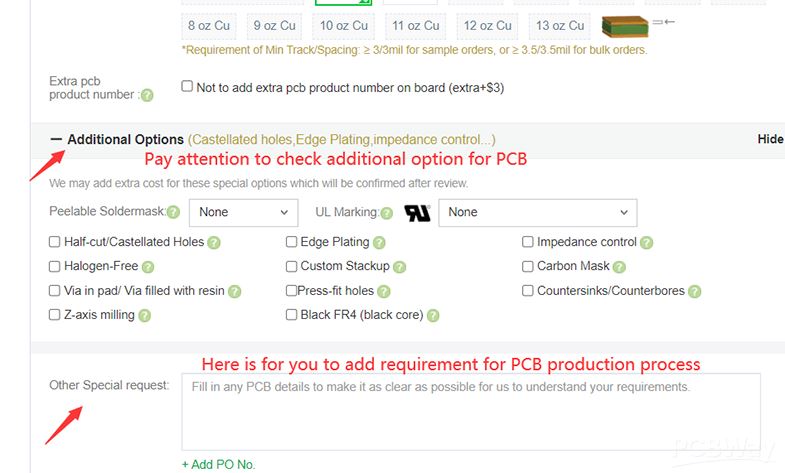The width and height of the screenshot is (785, 473).
Task: Check Not to add extra pcb product number
Action: [187, 87]
